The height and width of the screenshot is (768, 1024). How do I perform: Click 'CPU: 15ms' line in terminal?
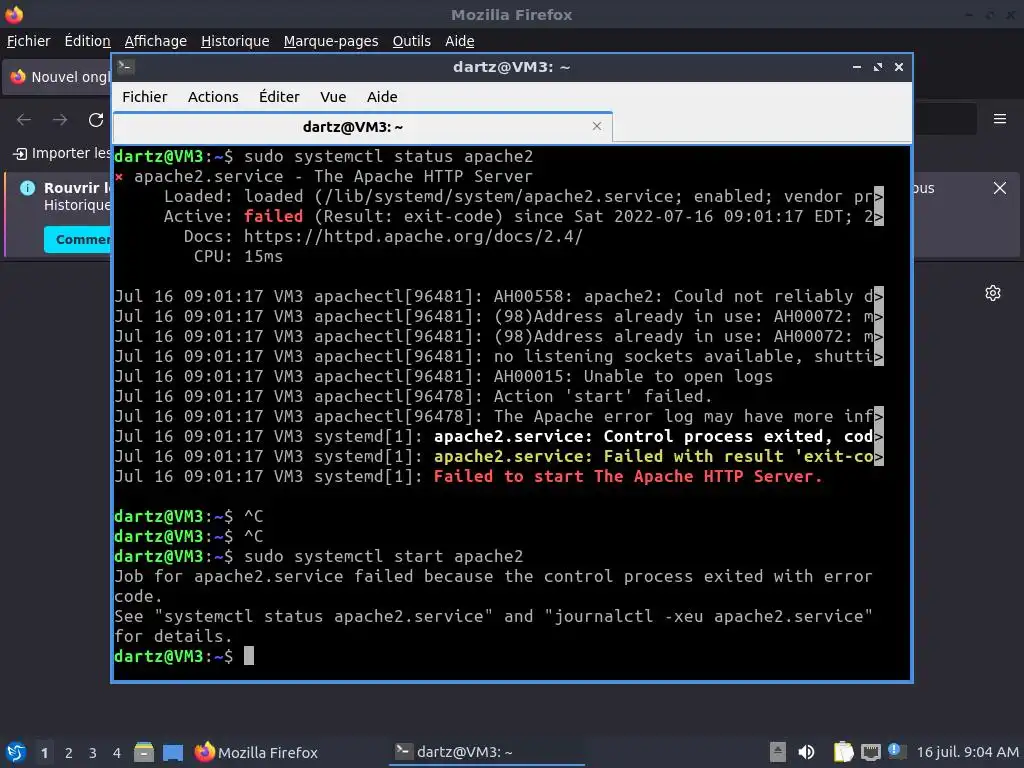tap(238, 256)
